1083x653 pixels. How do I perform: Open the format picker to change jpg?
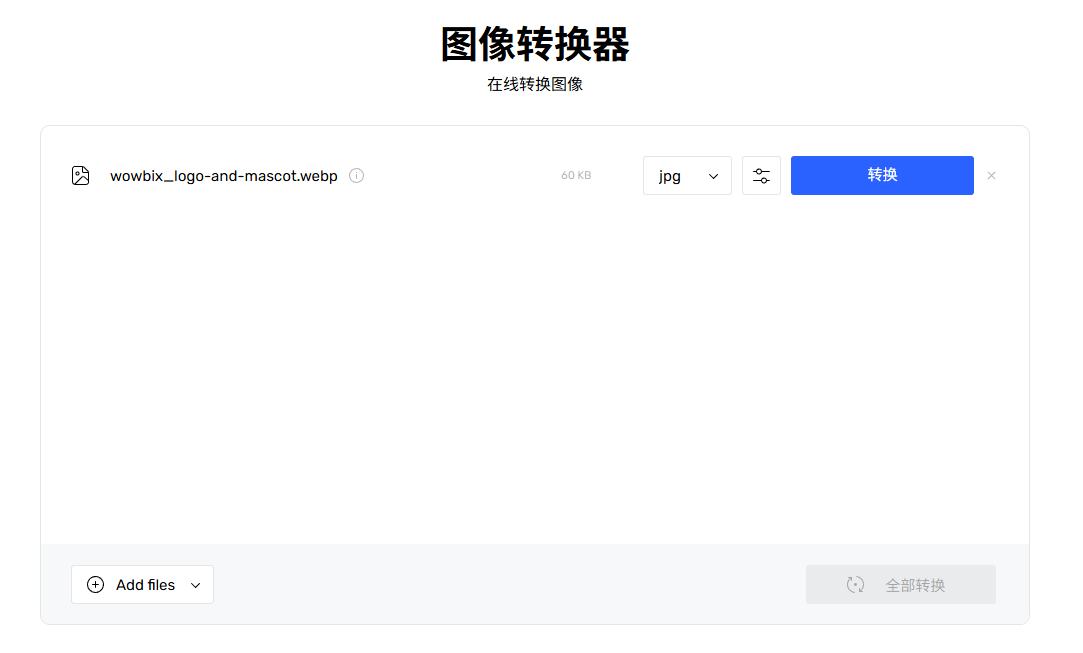(687, 175)
